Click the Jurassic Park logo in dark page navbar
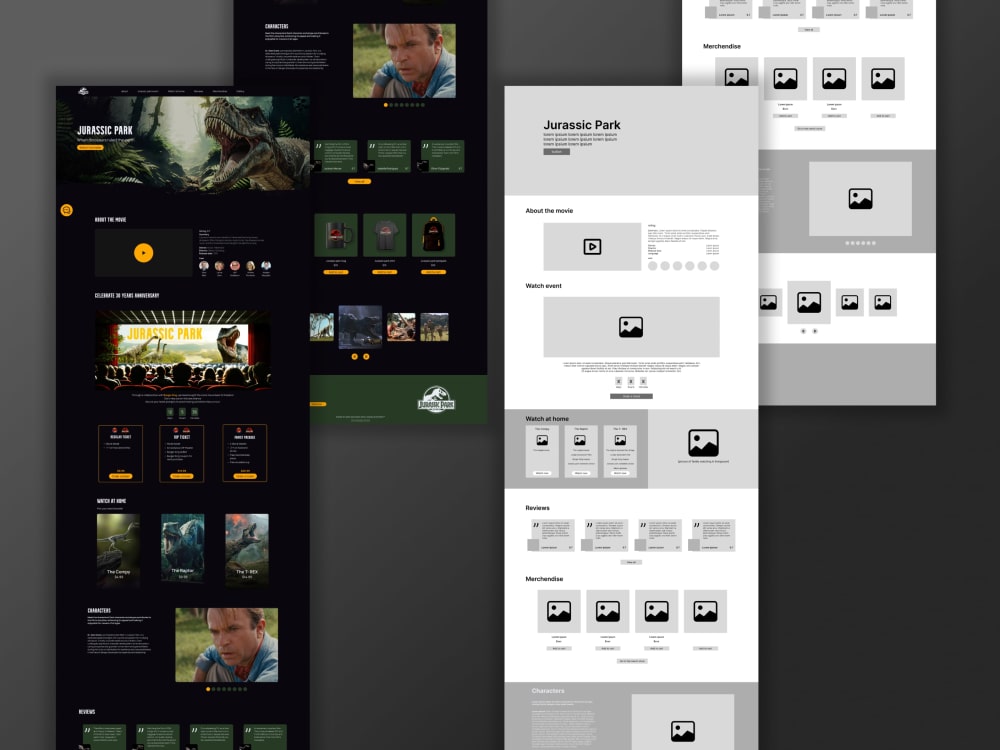 click(x=83, y=91)
